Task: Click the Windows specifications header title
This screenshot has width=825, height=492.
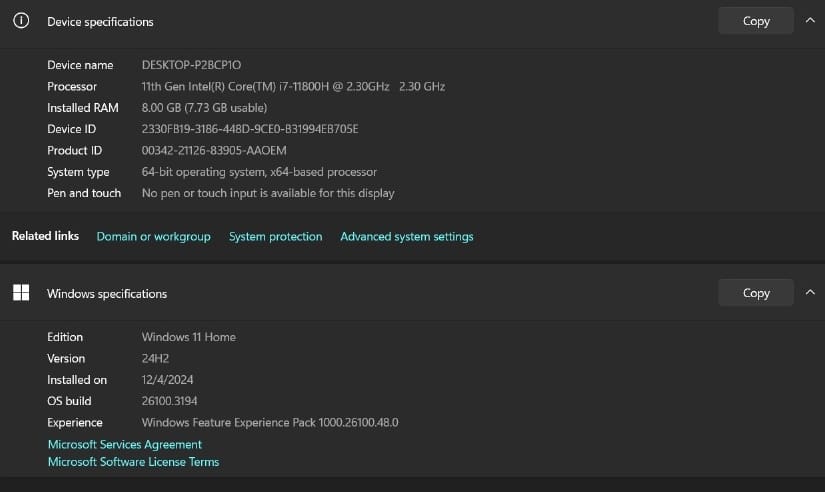Action: click(107, 294)
